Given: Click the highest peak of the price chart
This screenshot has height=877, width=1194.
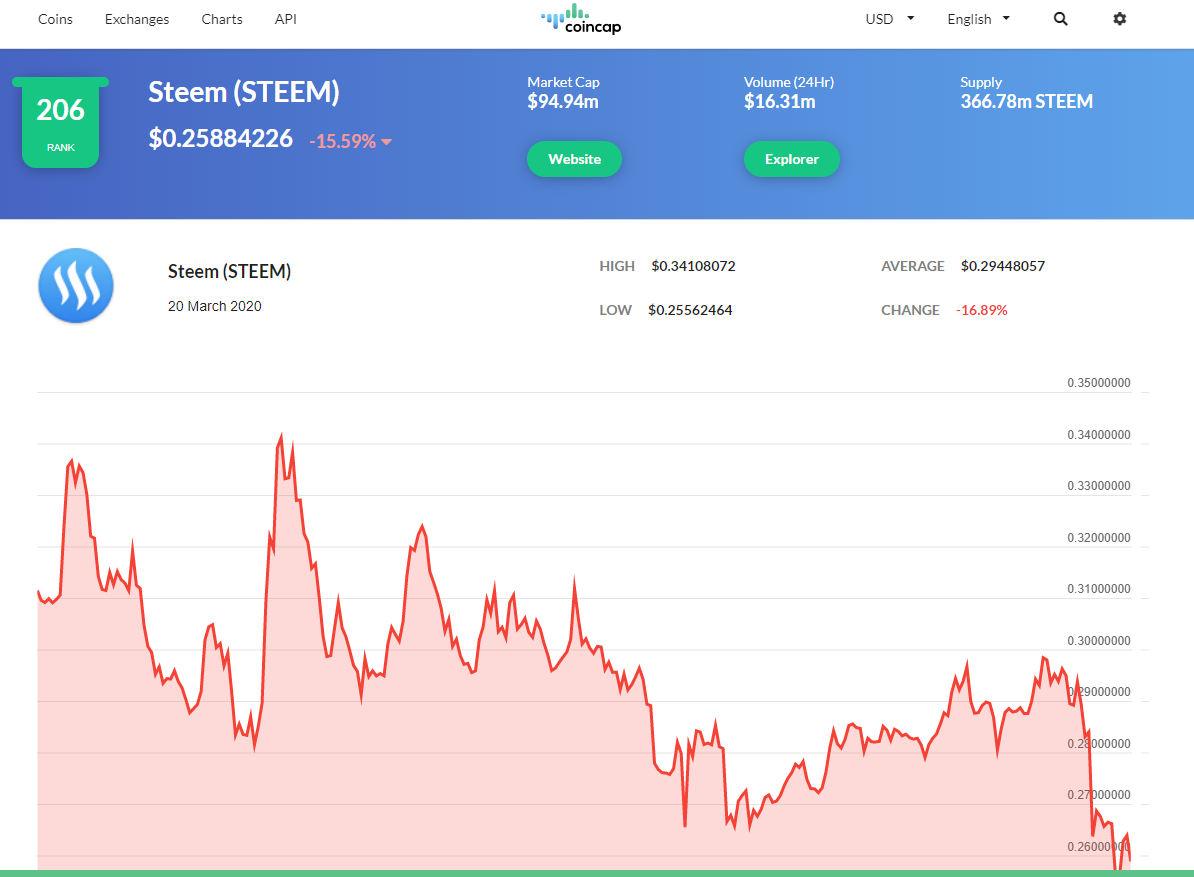Looking at the screenshot, I should click(x=281, y=437).
